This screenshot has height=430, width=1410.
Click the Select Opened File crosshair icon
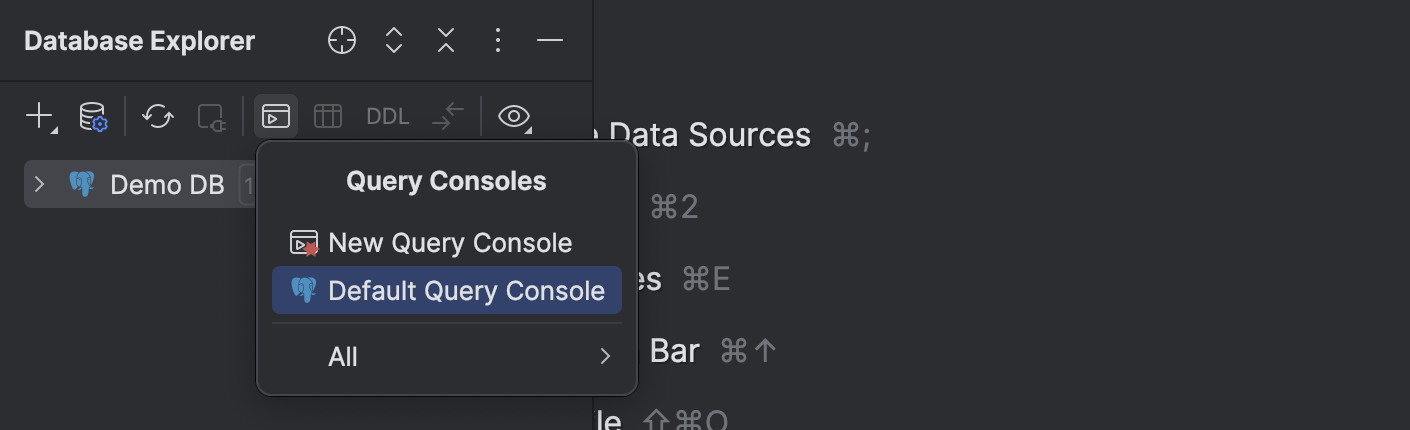342,40
